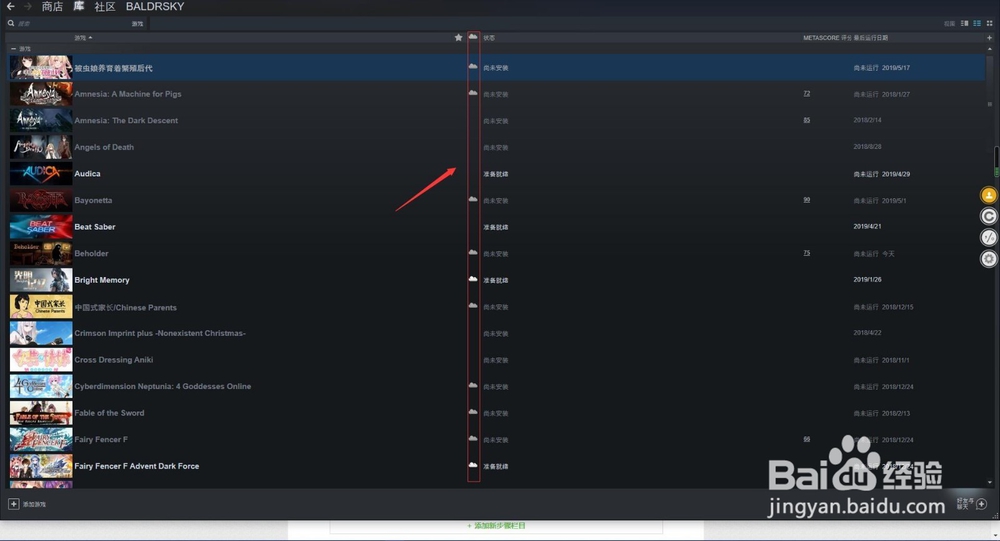Click the Bright Memory thumbnail
Screen dimensions: 1000x541
tap(41, 280)
